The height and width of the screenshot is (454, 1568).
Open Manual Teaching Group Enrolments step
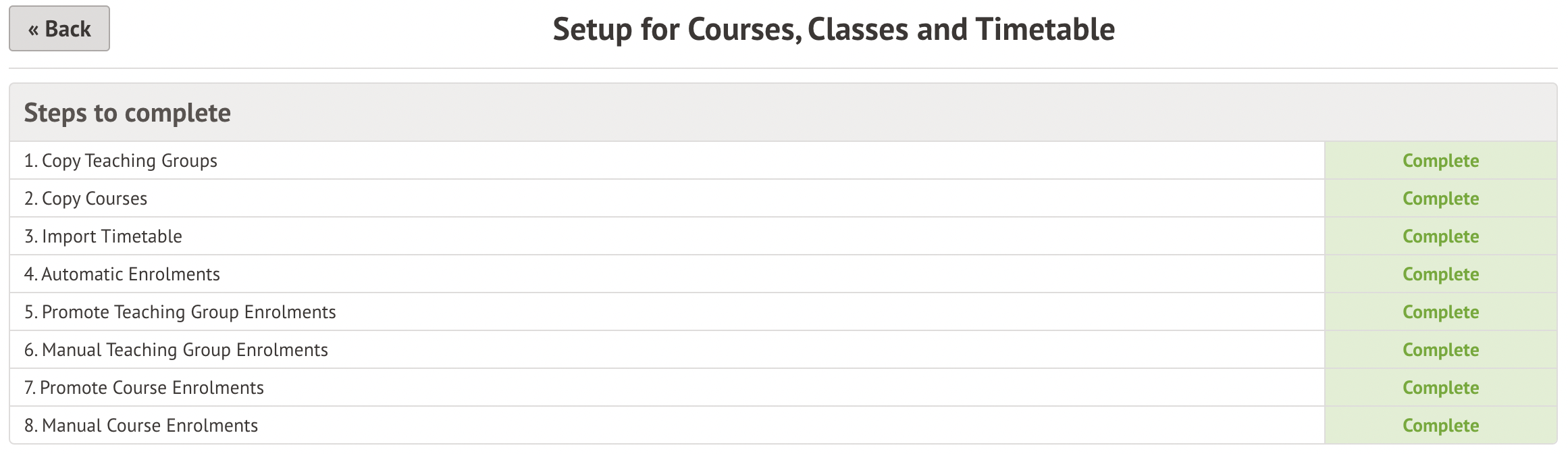(x=176, y=350)
